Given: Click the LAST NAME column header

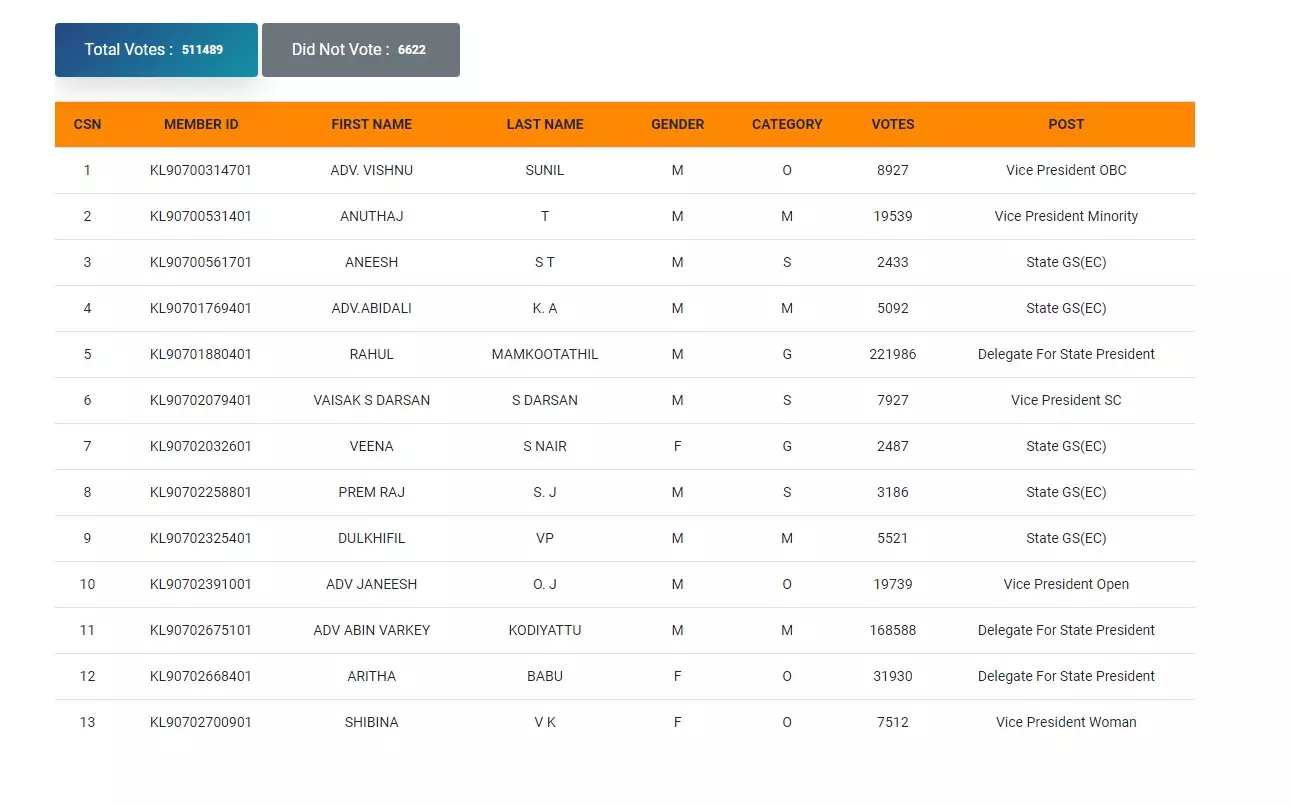Looking at the screenshot, I should coord(544,124).
